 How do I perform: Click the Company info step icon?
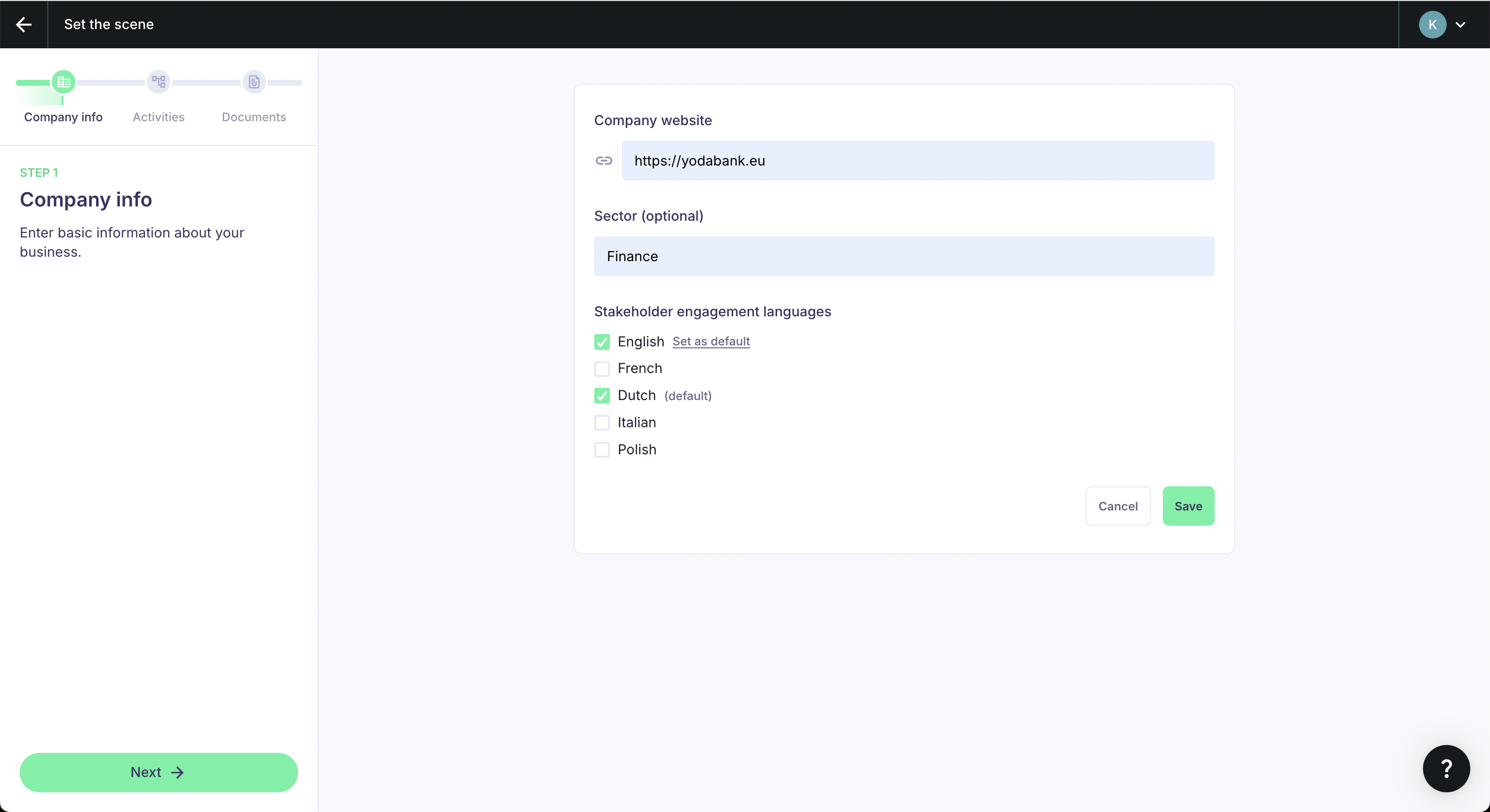click(63, 82)
